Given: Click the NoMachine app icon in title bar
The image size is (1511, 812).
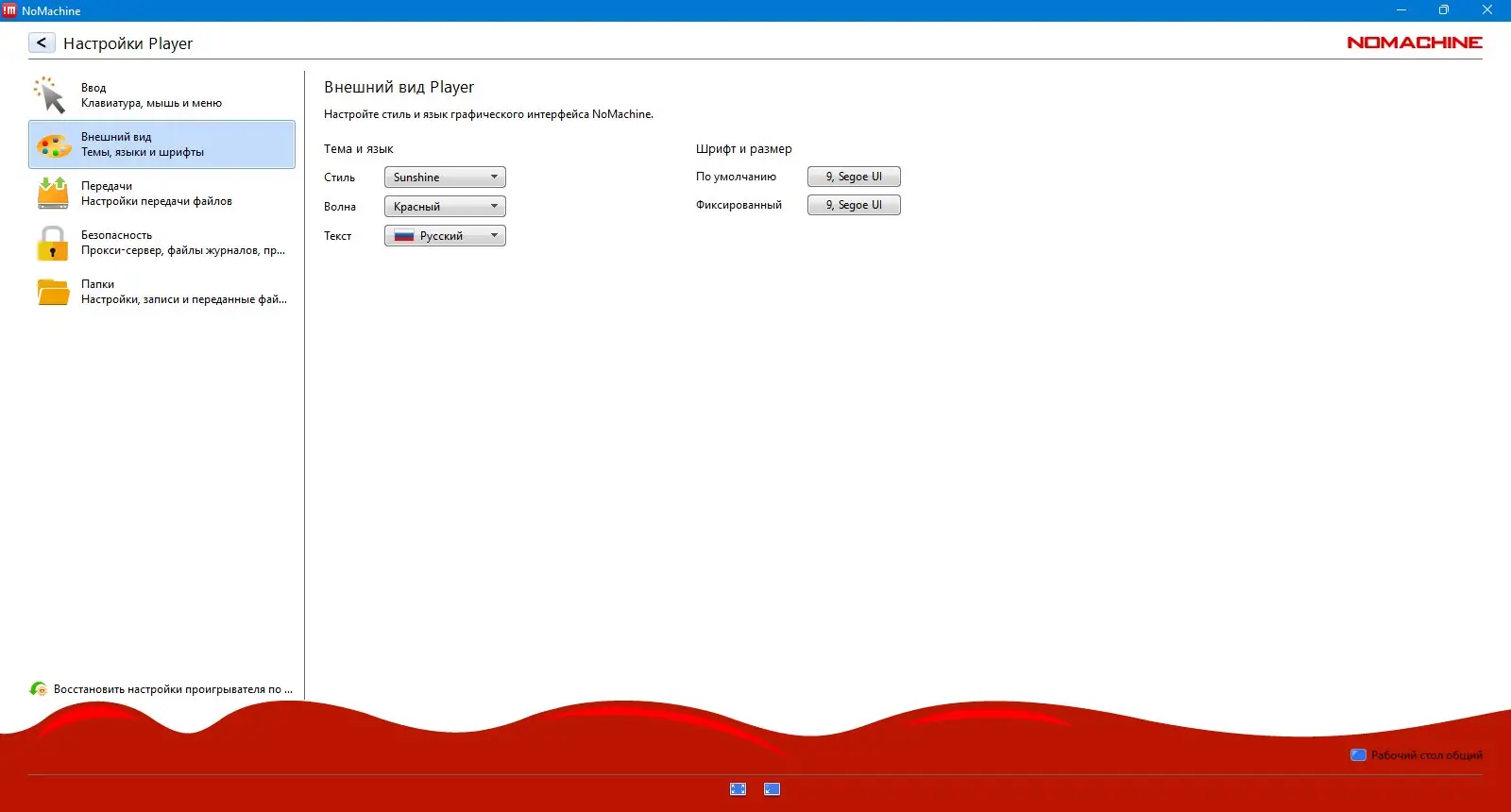Looking at the screenshot, I should pyautogui.click(x=10, y=10).
